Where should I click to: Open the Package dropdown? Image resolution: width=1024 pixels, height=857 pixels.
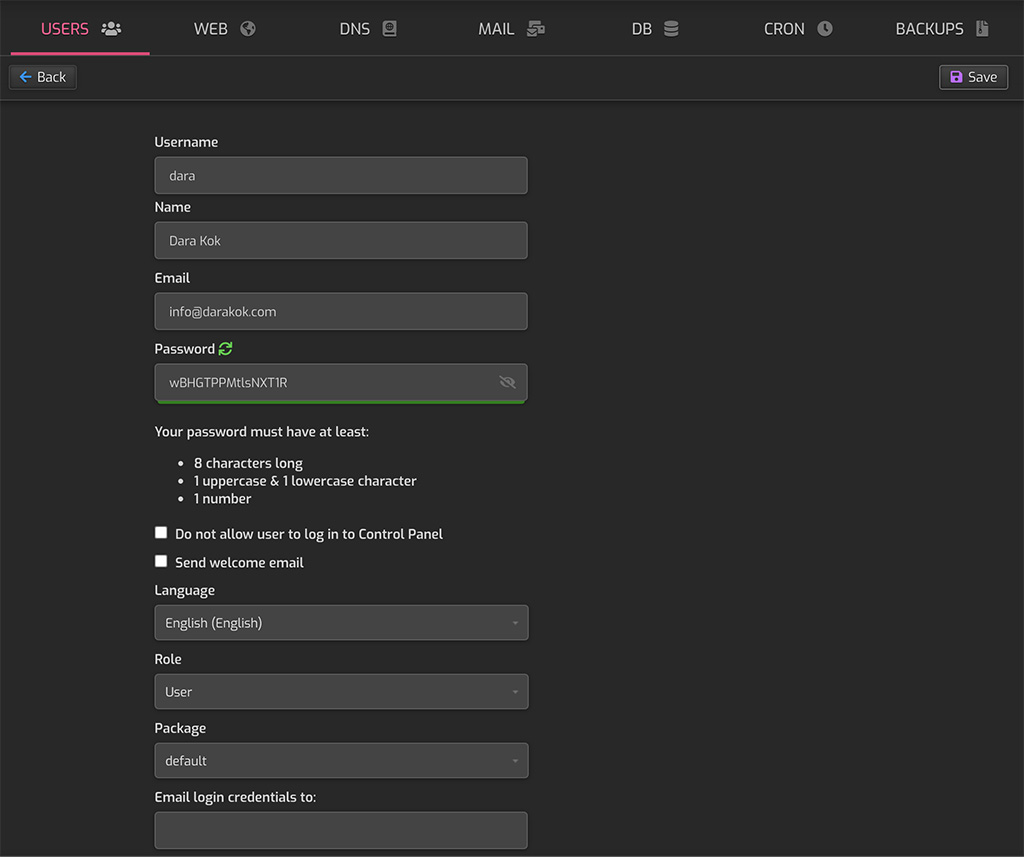coord(341,760)
